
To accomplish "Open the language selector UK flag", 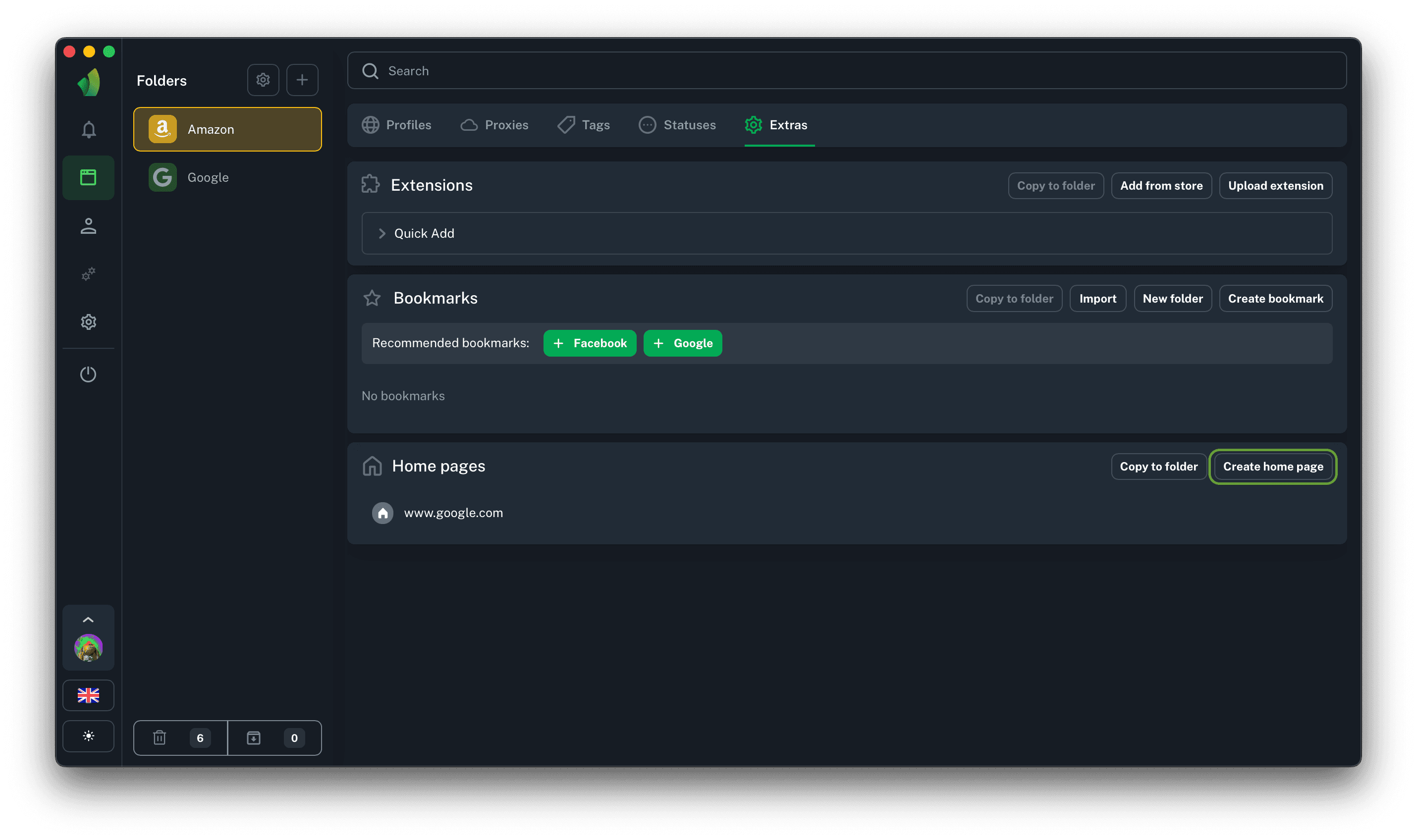I will [x=88, y=695].
